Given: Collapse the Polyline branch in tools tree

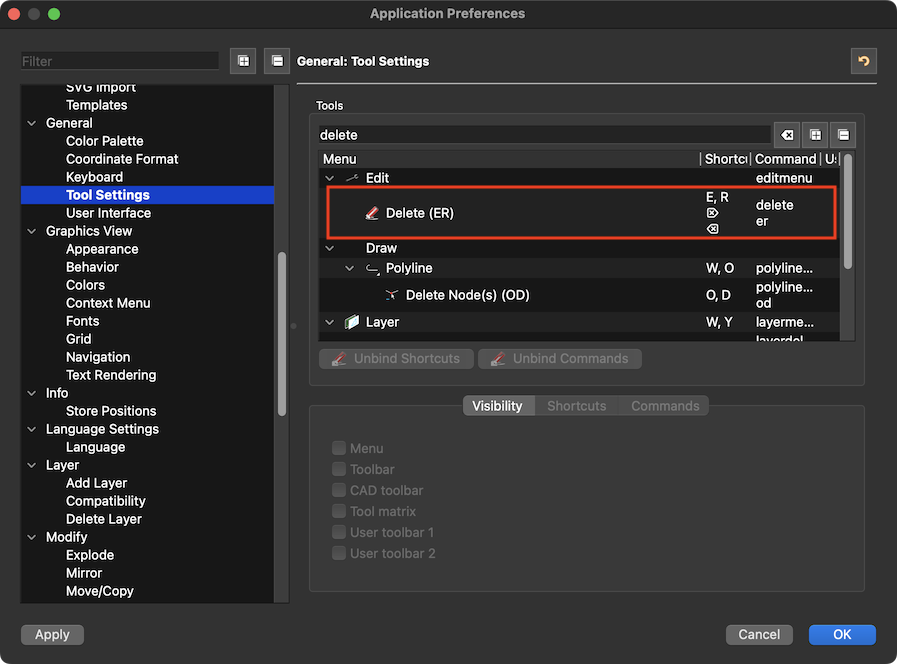Looking at the screenshot, I should [350, 268].
